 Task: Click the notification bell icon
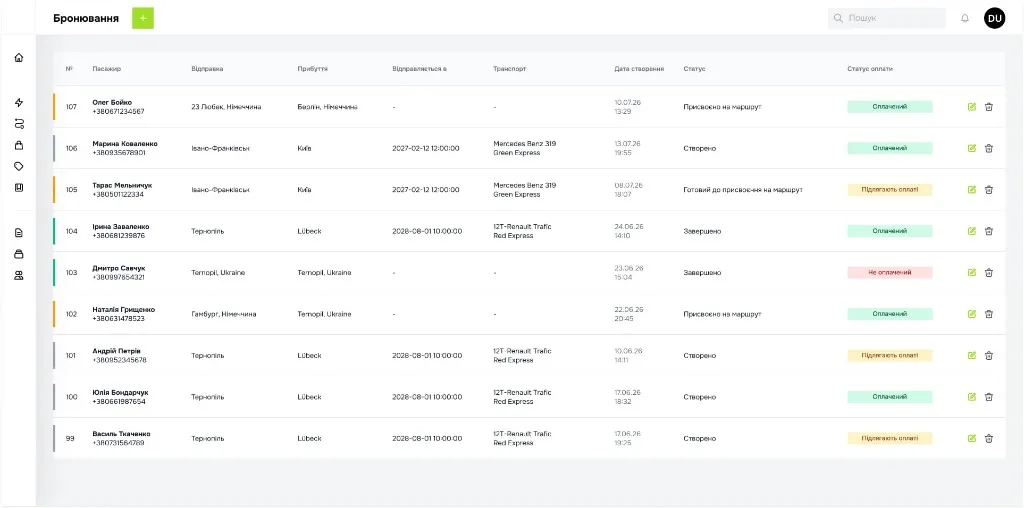pos(965,18)
